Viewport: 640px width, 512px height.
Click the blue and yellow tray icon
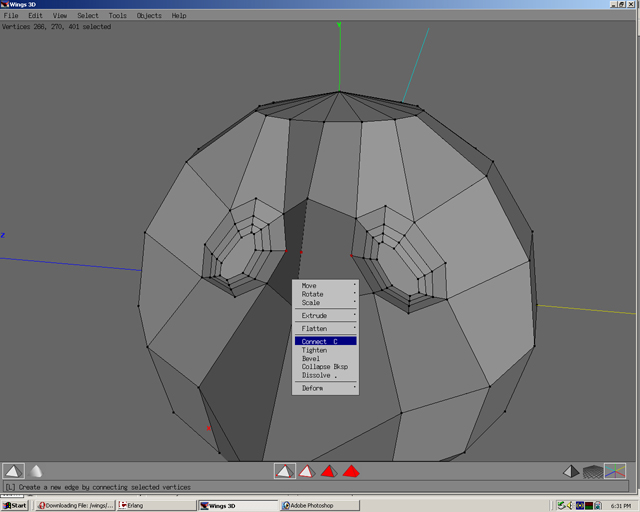point(580,505)
